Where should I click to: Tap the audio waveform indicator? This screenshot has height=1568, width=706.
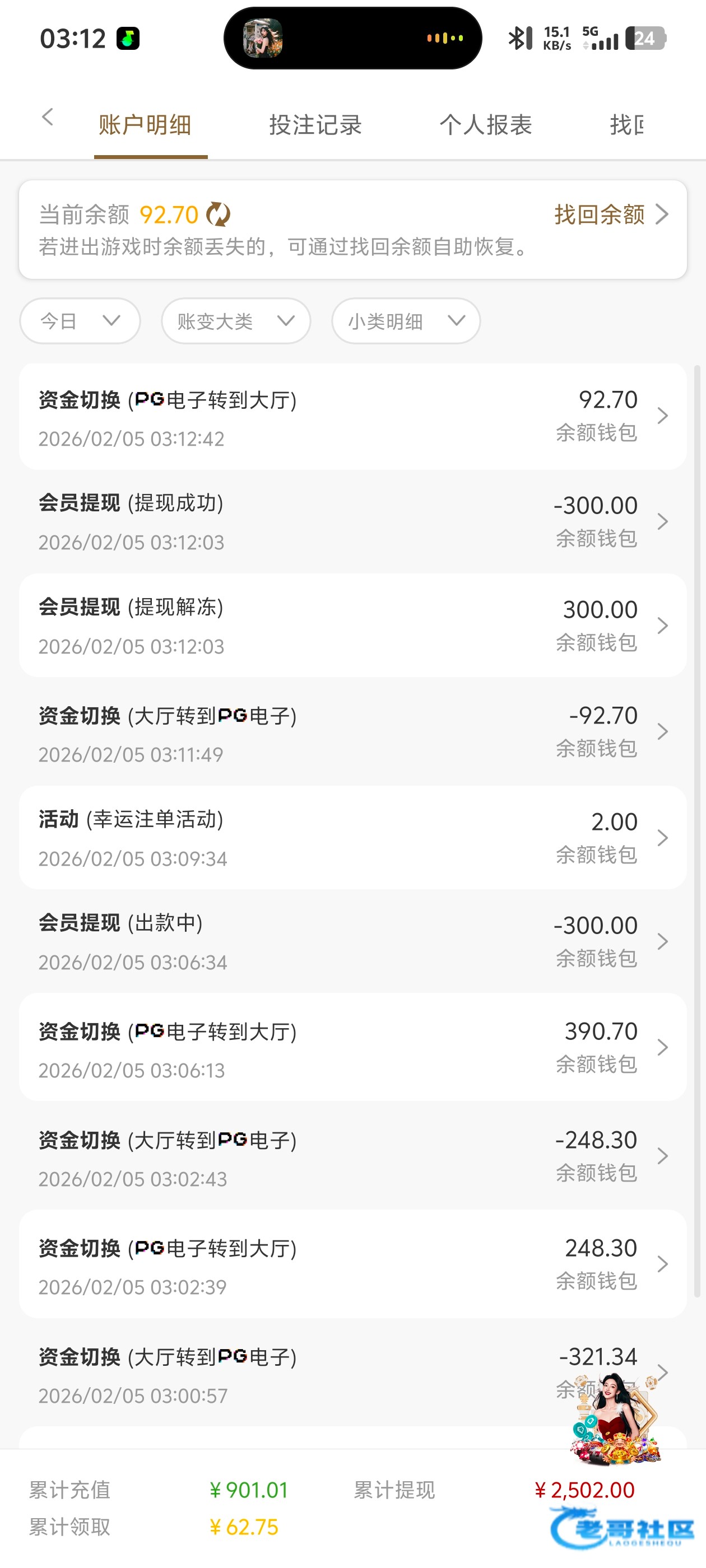tap(445, 38)
